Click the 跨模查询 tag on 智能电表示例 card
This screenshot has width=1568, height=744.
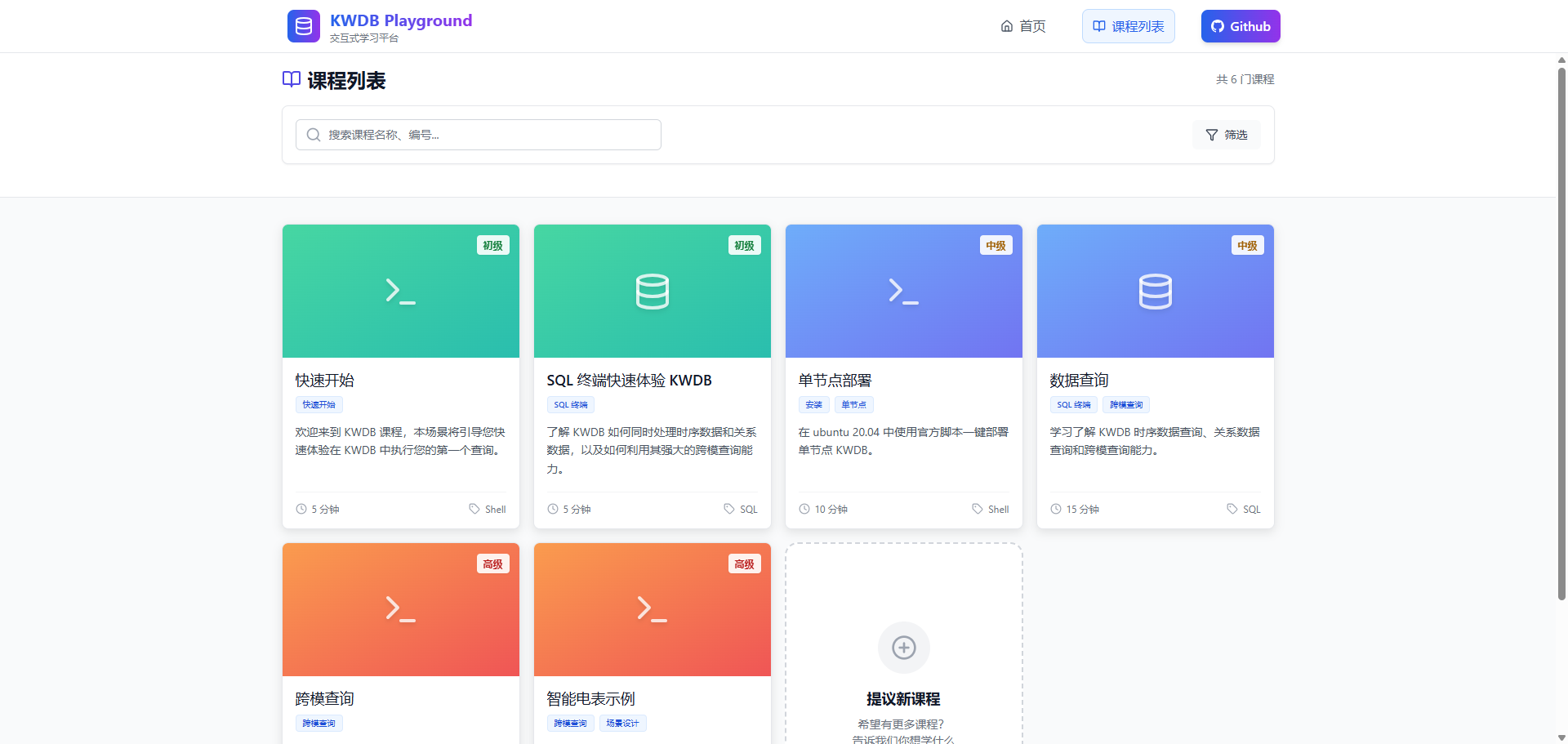tap(571, 724)
